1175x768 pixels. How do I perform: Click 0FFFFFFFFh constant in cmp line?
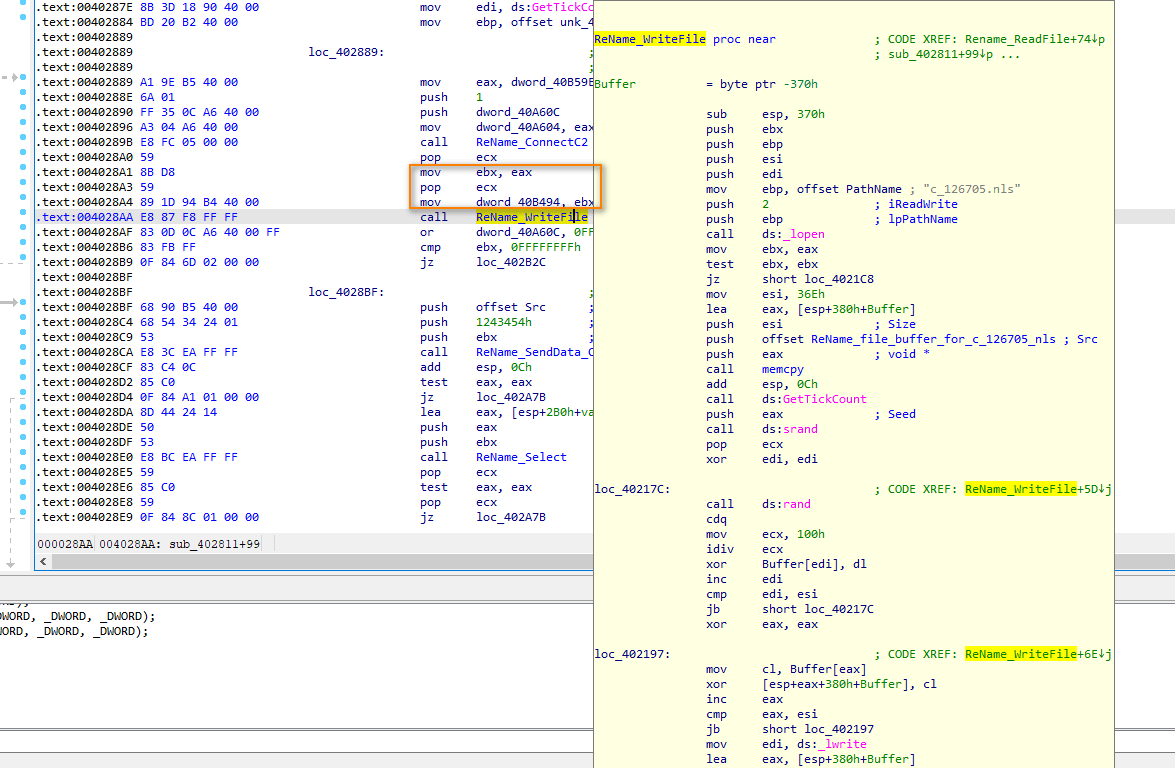(546, 247)
